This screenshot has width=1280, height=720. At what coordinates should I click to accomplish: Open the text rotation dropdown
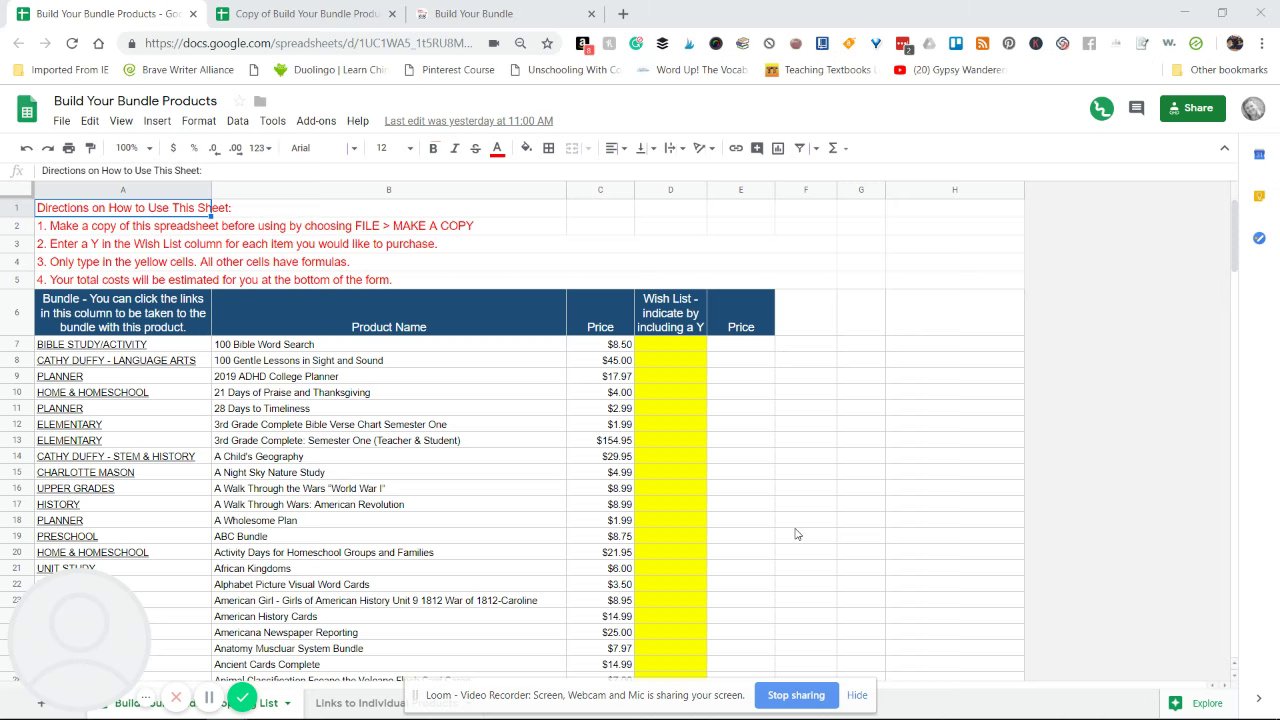pos(703,148)
